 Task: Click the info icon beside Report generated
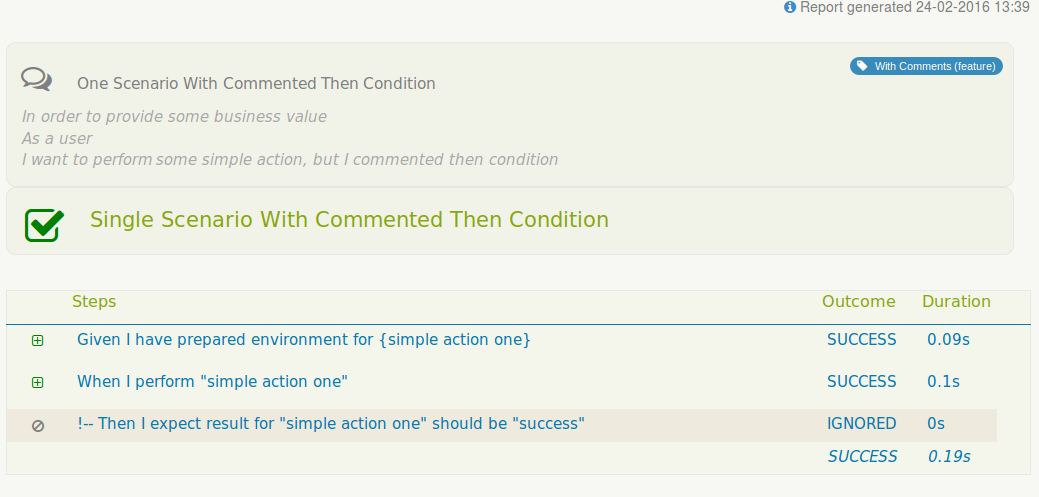[790, 7]
